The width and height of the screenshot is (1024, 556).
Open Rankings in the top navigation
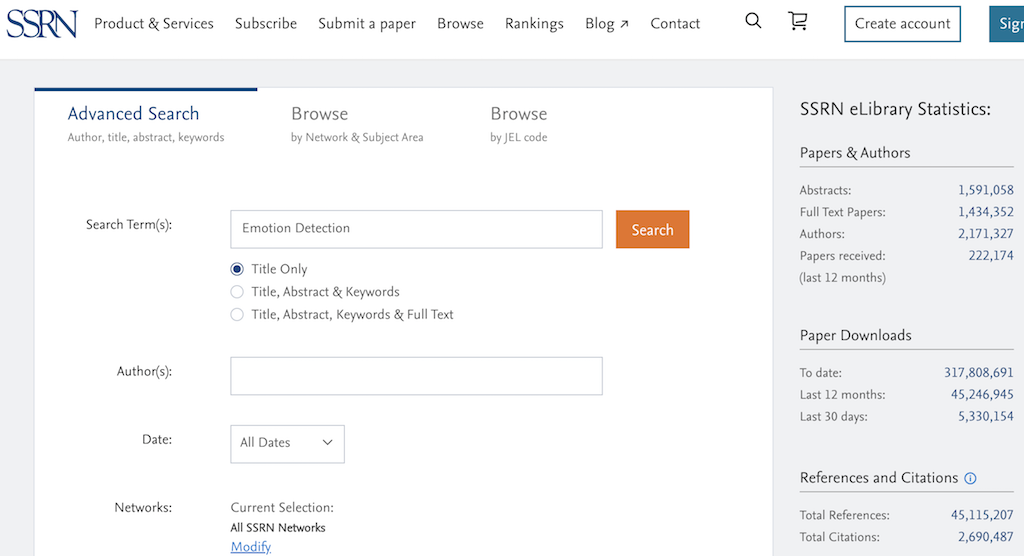pos(534,23)
